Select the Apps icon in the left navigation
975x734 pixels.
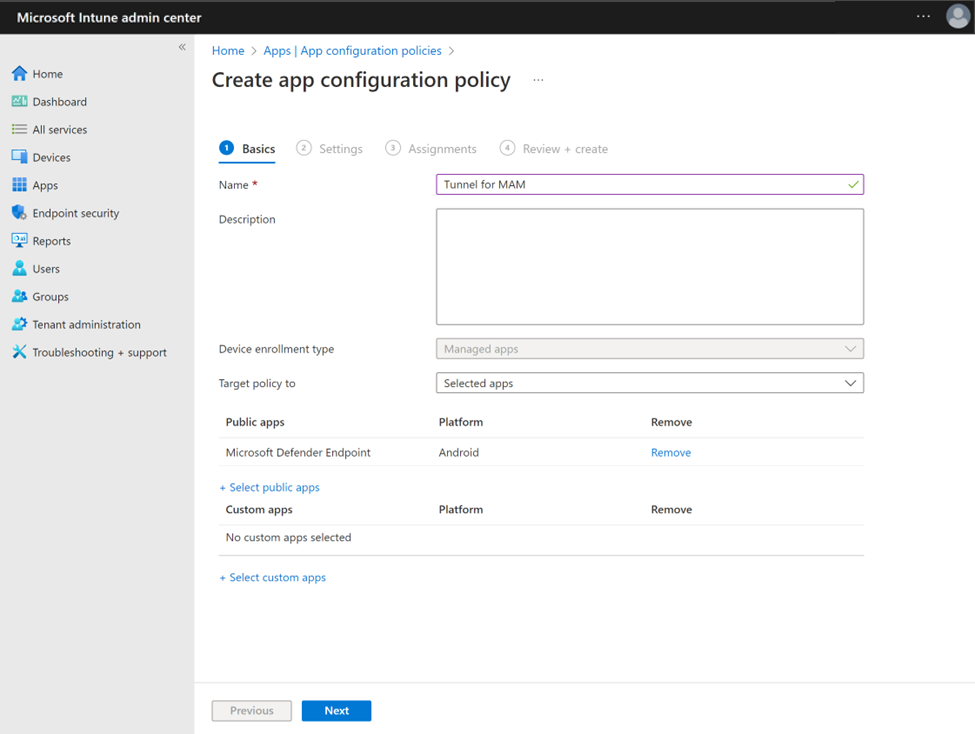click(44, 185)
